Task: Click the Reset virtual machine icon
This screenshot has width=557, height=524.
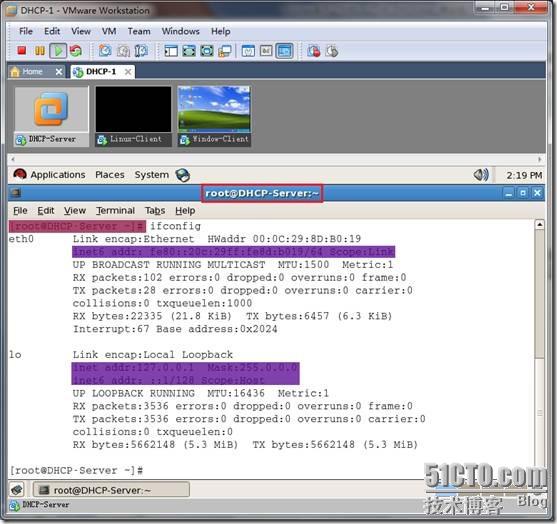Action: pos(76,51)
